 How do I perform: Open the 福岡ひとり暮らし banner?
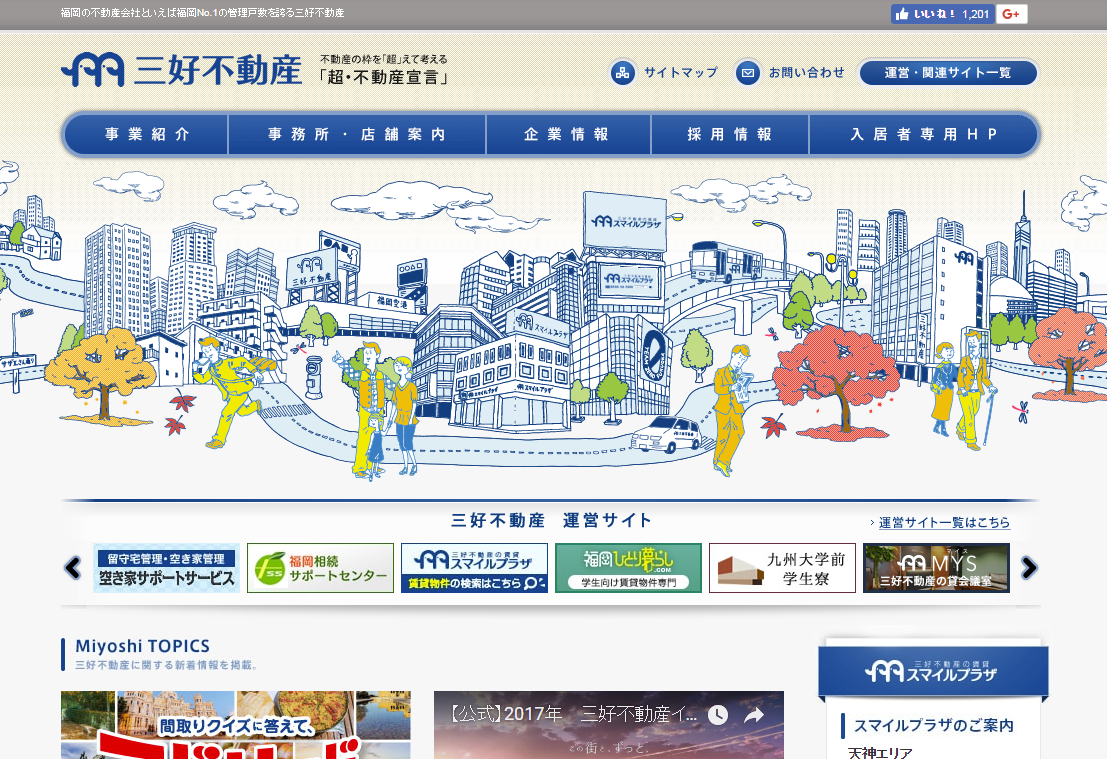(x=628, y=568)
